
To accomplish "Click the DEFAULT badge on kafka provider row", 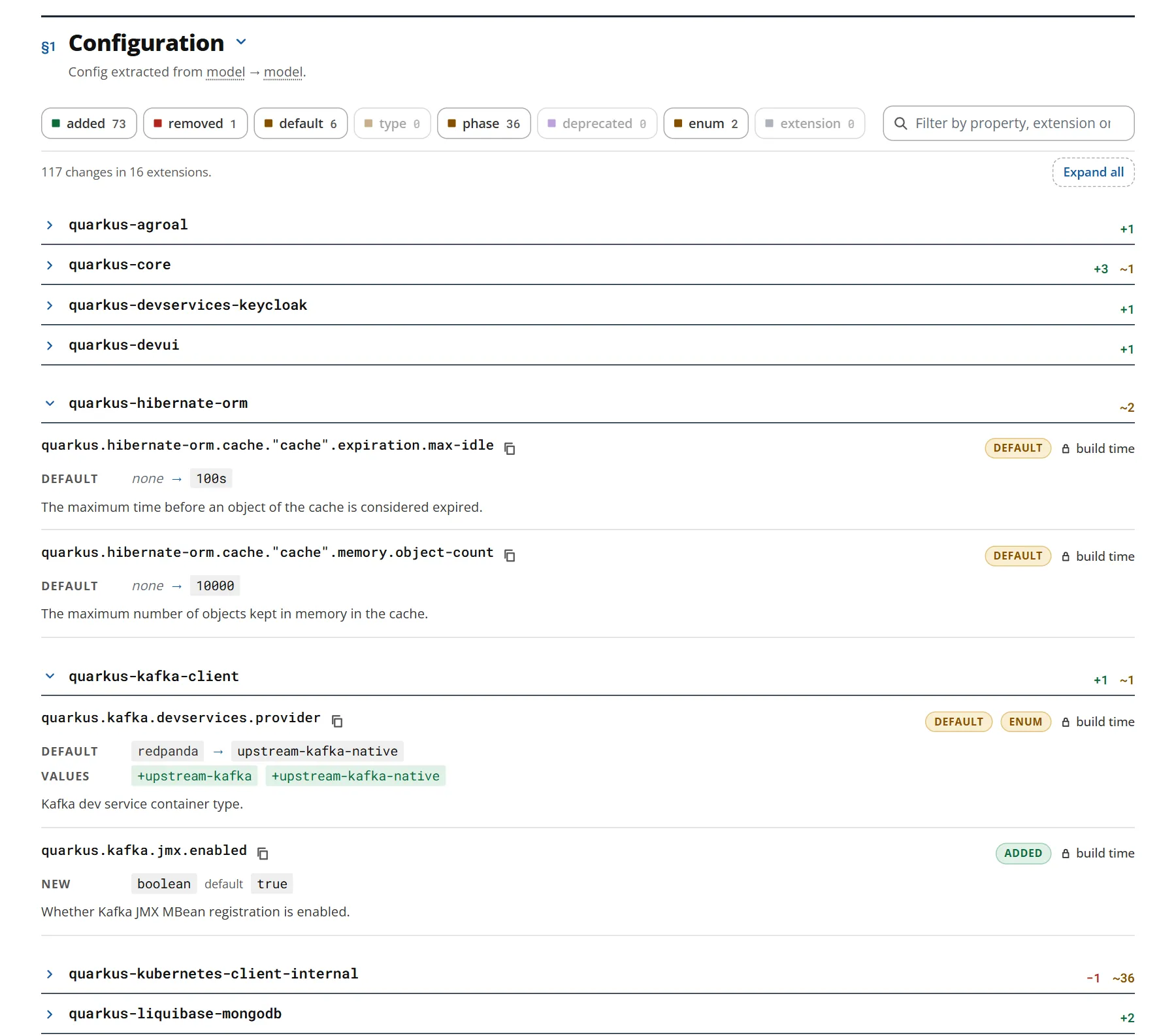I will [x=958, y=722].
